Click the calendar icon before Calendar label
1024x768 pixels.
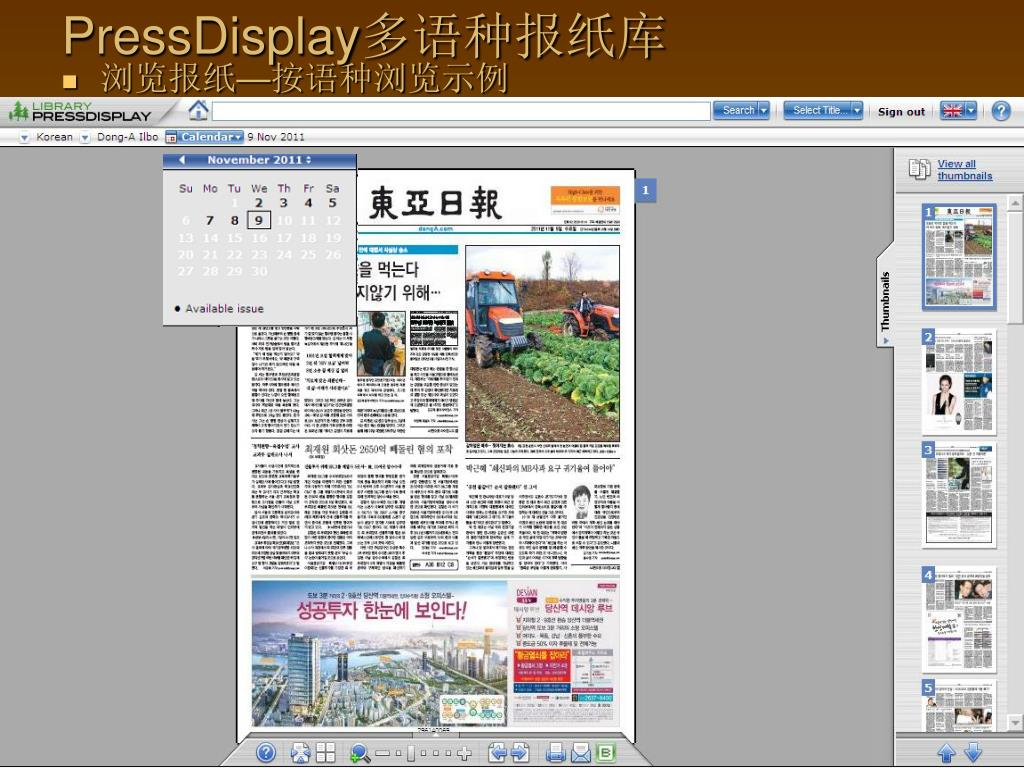coord(171,137)
